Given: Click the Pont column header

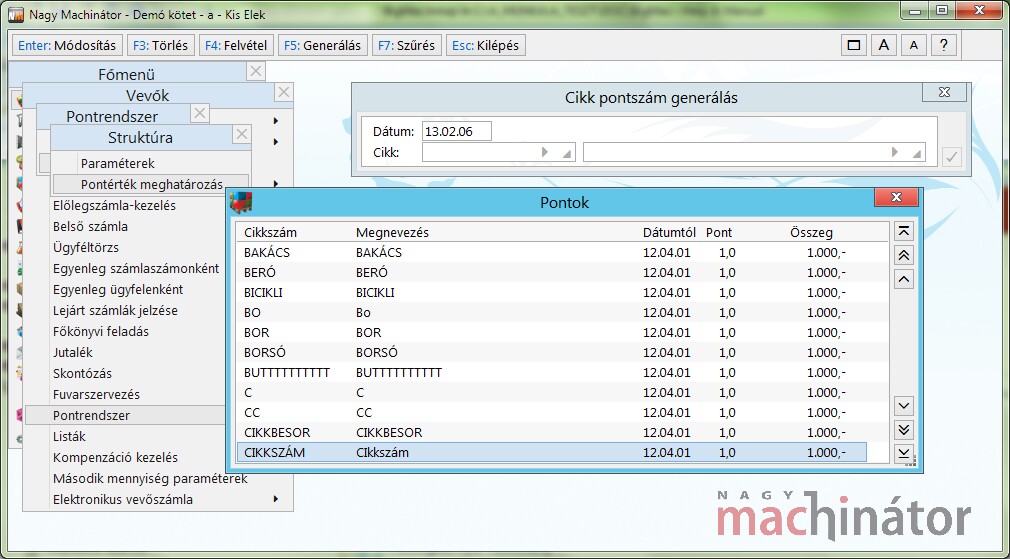Looking at the screenshot, I should 719,232.
